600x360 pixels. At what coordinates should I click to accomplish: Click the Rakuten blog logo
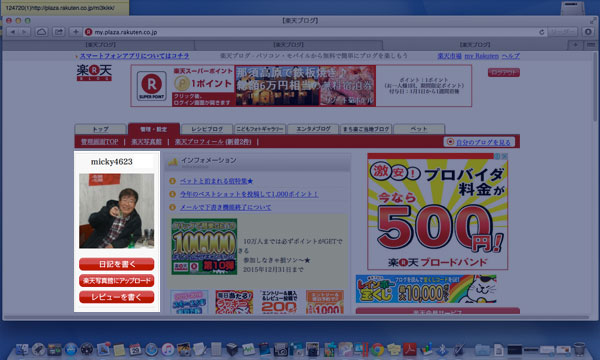94,73
